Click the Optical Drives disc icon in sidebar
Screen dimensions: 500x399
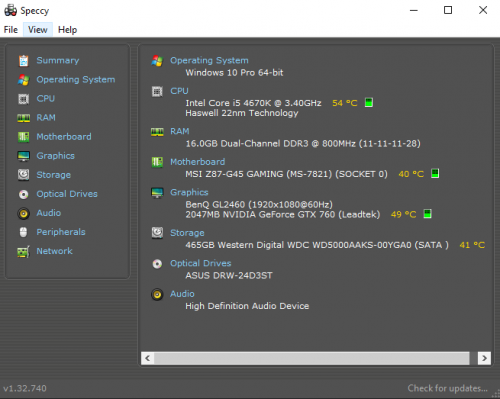point(23,194)
